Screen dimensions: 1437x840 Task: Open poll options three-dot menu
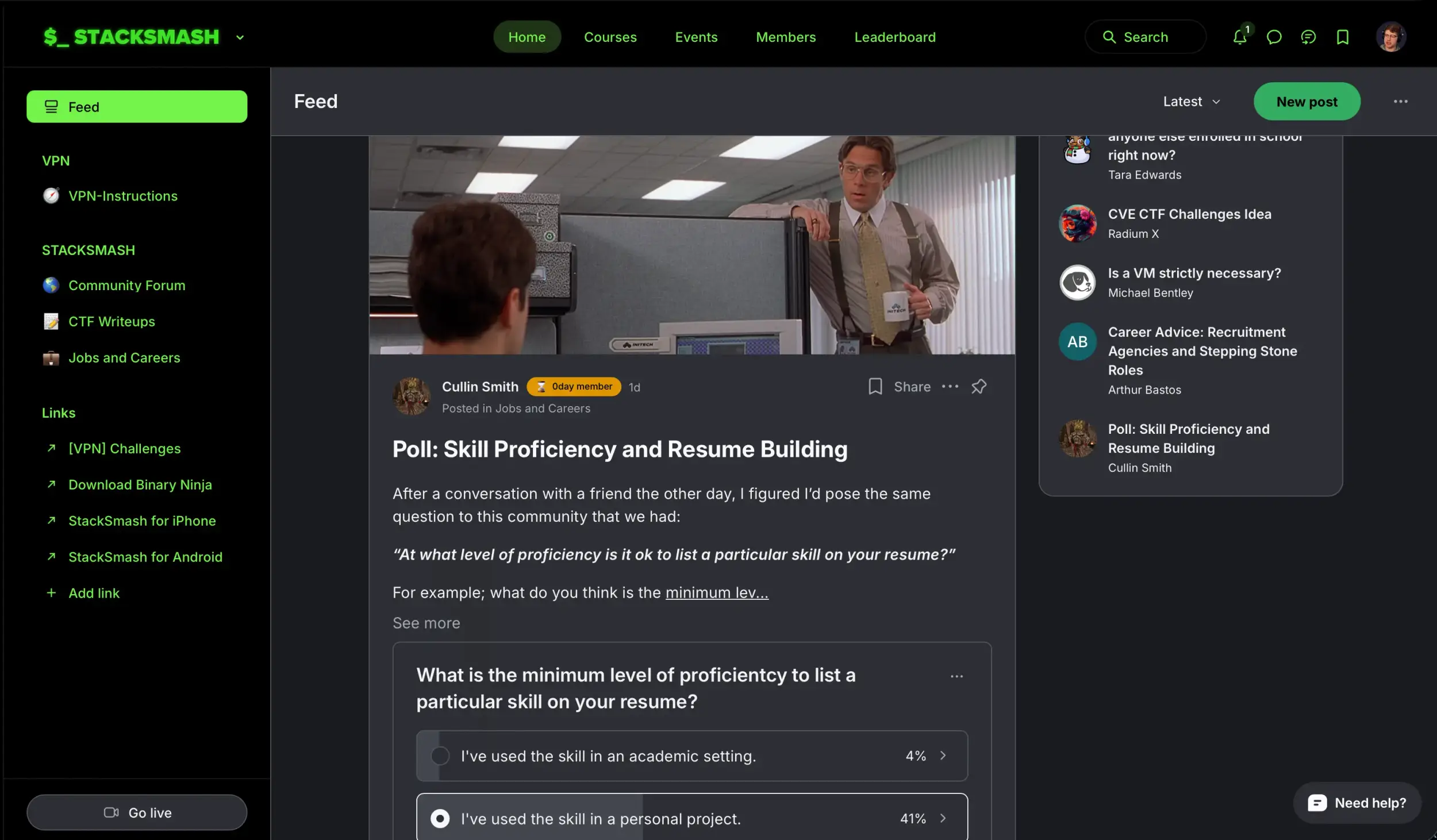[x=956, y=676]
